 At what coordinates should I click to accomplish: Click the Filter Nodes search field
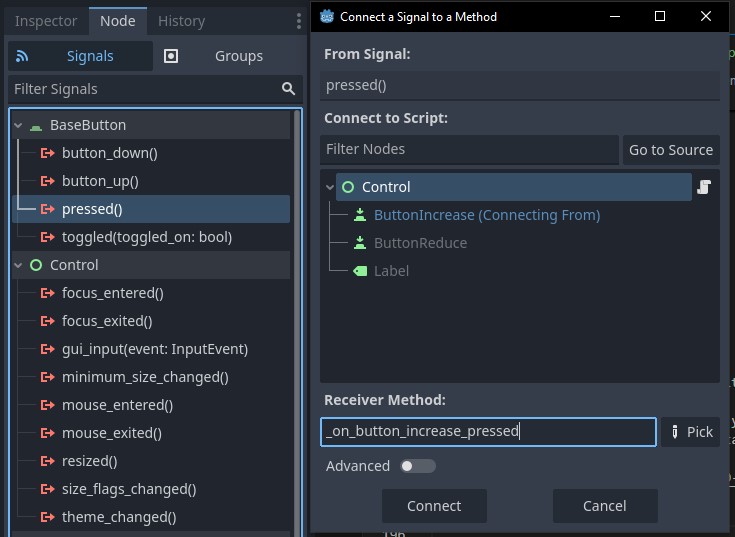468,150
